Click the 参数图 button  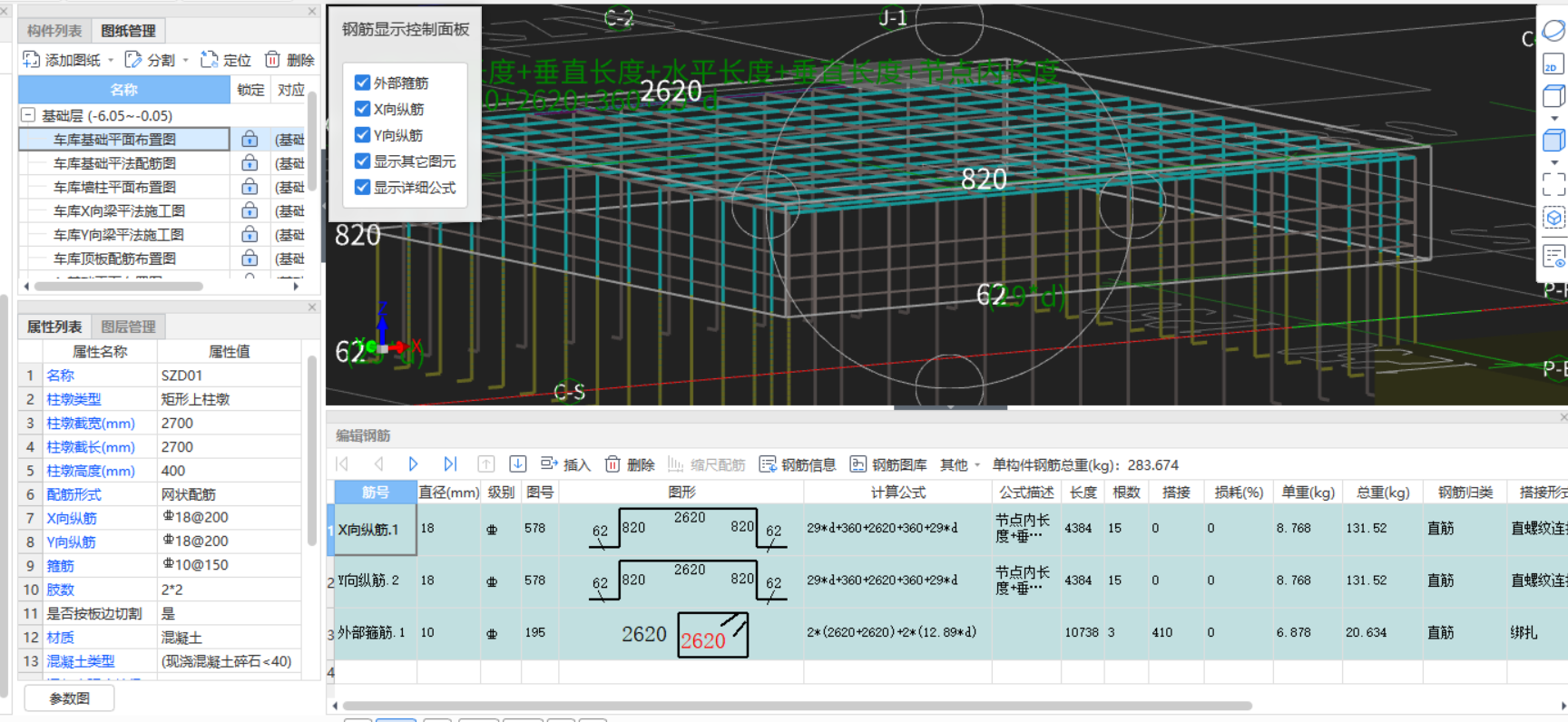[x=69, y=698]
